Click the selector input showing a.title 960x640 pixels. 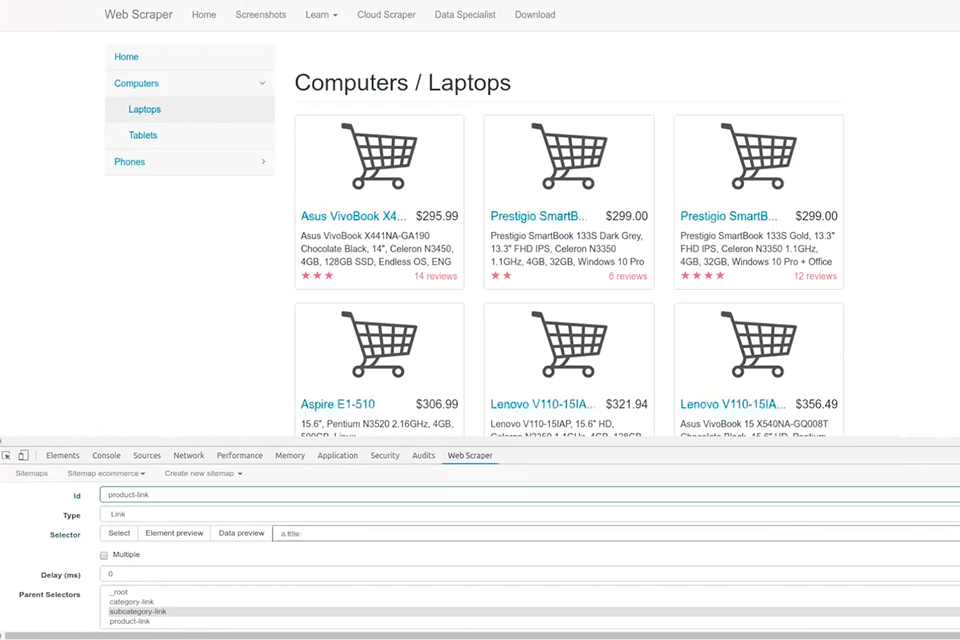point(616,533)
